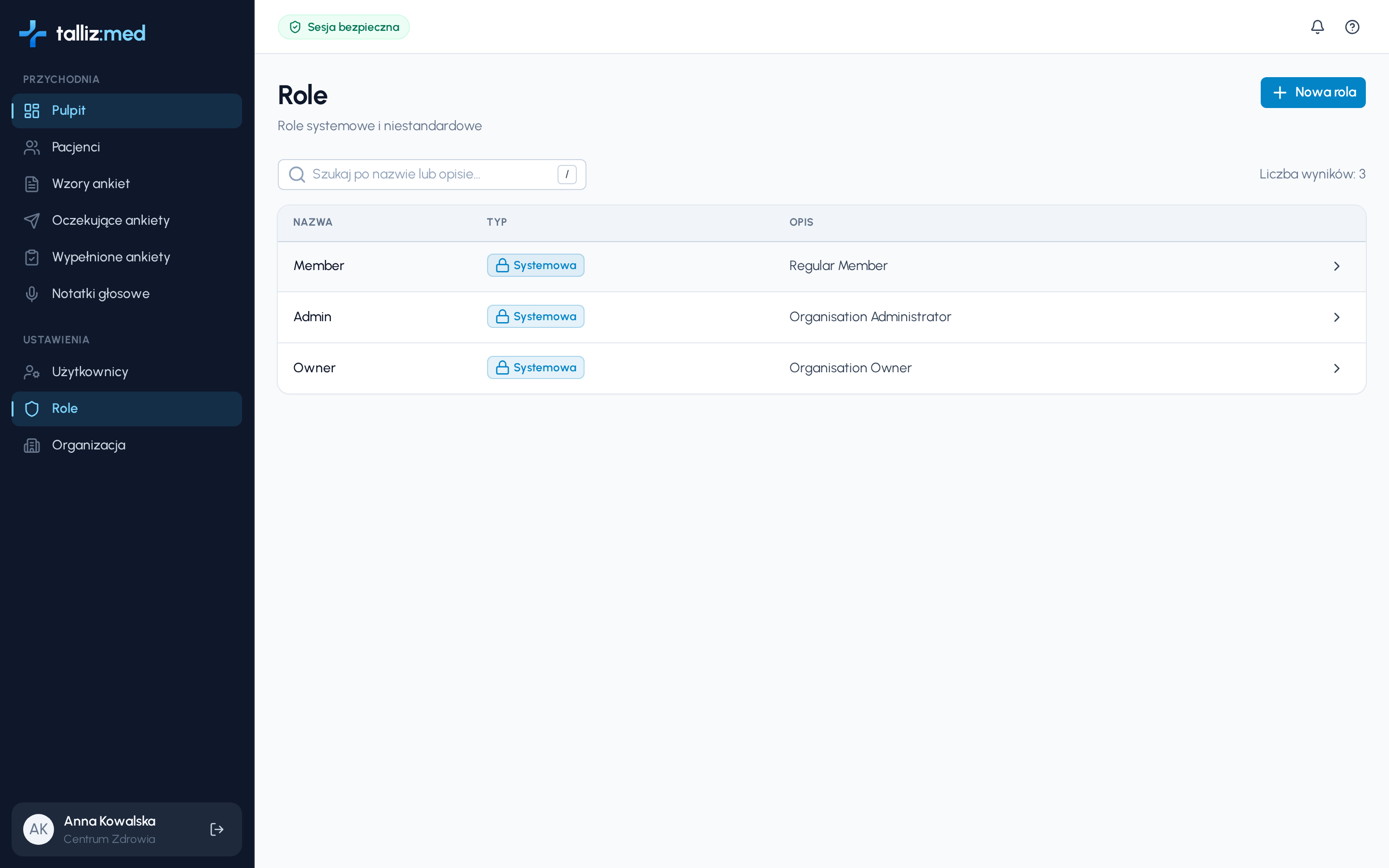Screen dimensions: 1389x868
Task: Open Pacjenci in the sidebar
Action: tap(126, 147)
